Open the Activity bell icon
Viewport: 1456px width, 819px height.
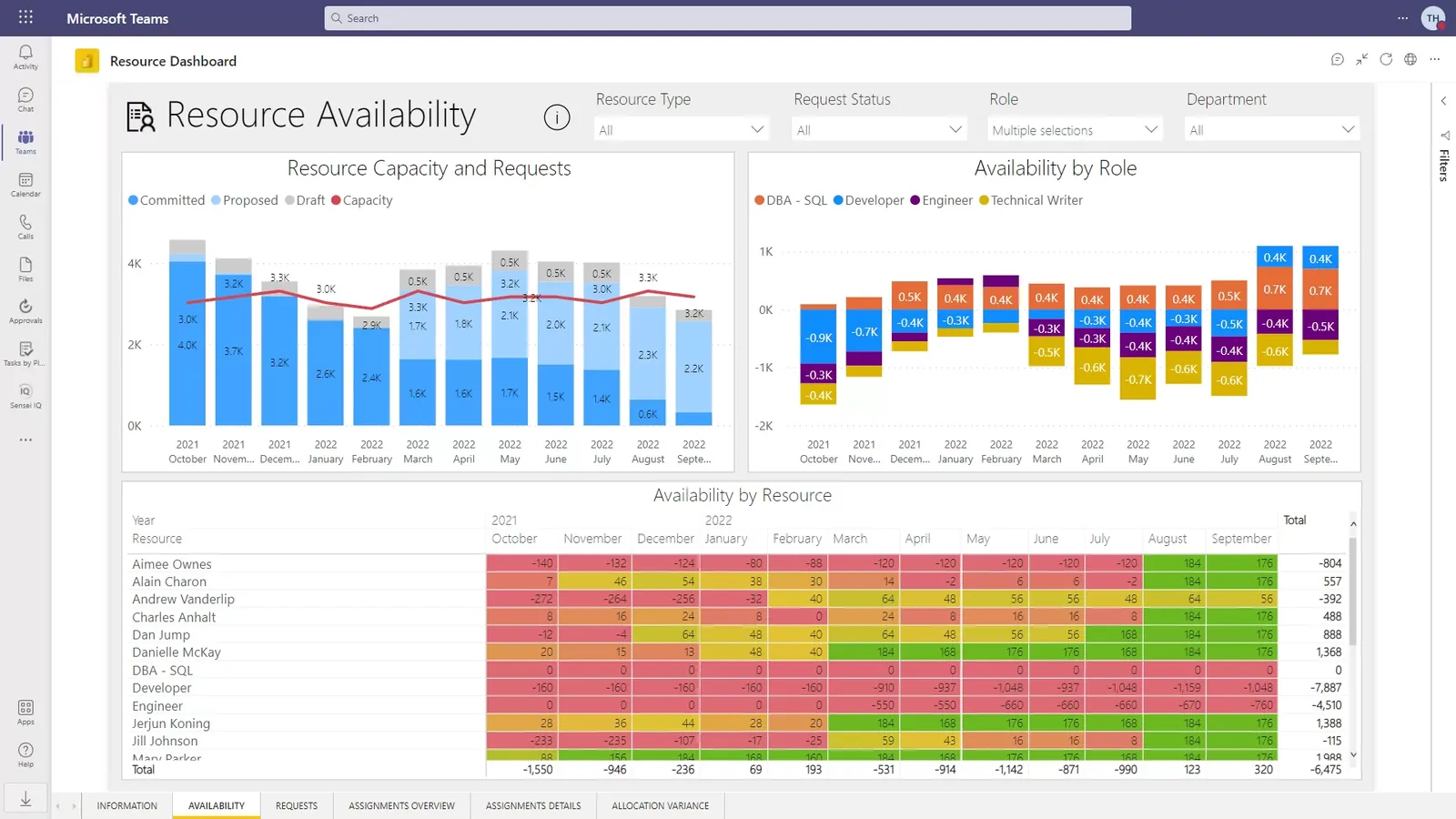point(25,56)
